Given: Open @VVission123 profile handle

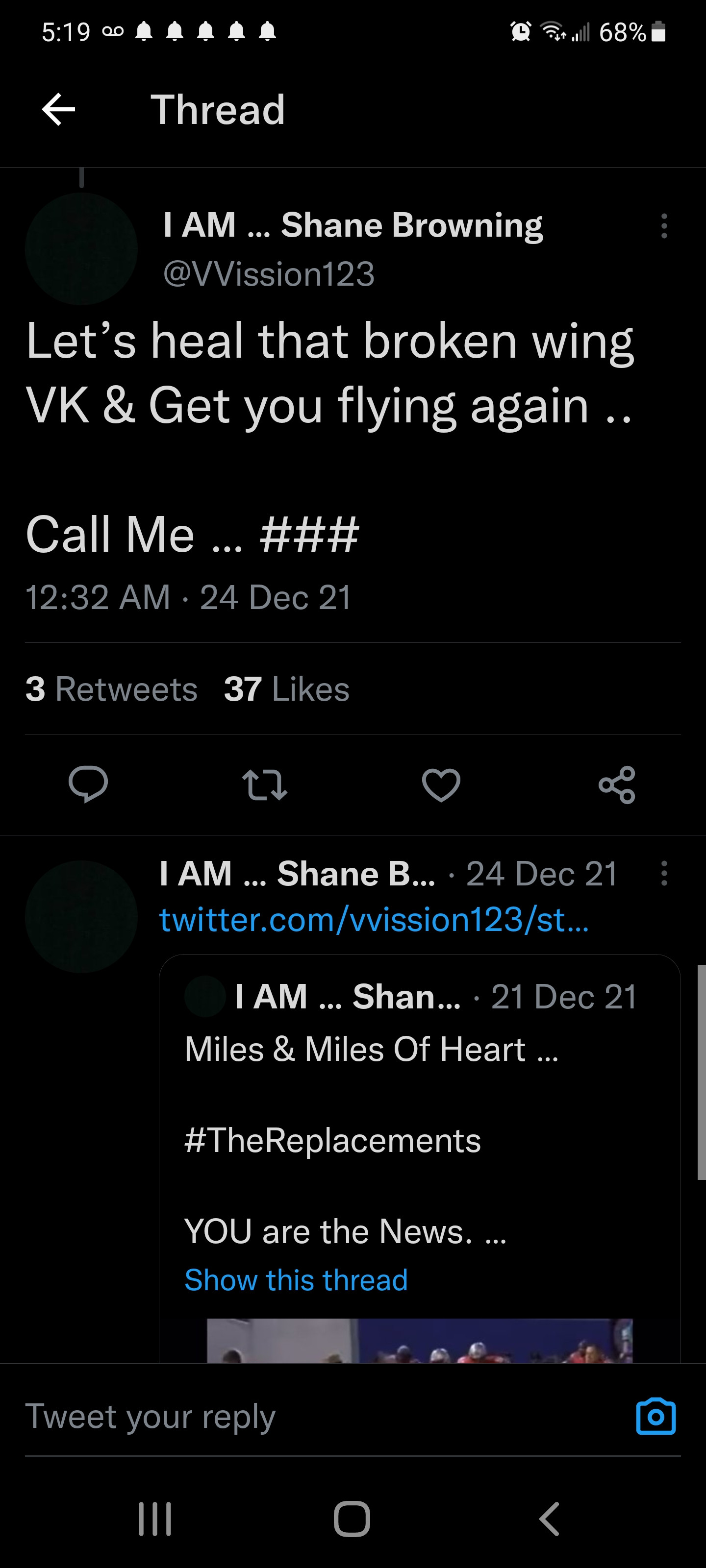Looking at the screenshot, I should [269, 274].
